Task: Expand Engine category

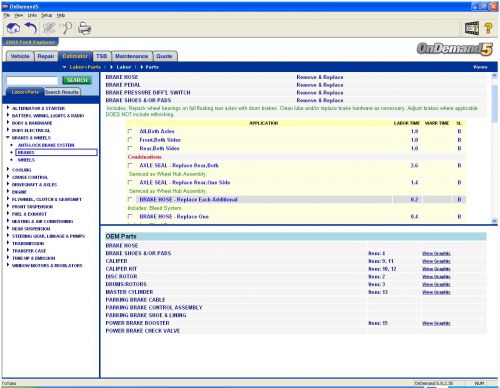Action: coord(8,191)
